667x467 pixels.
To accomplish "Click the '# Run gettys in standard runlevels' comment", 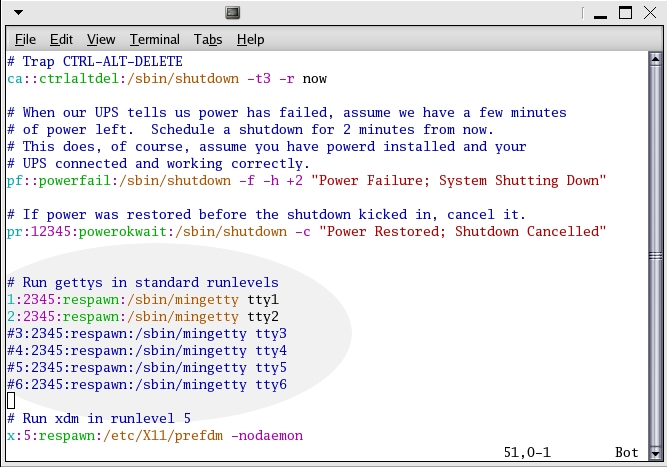I will (143, 282).
